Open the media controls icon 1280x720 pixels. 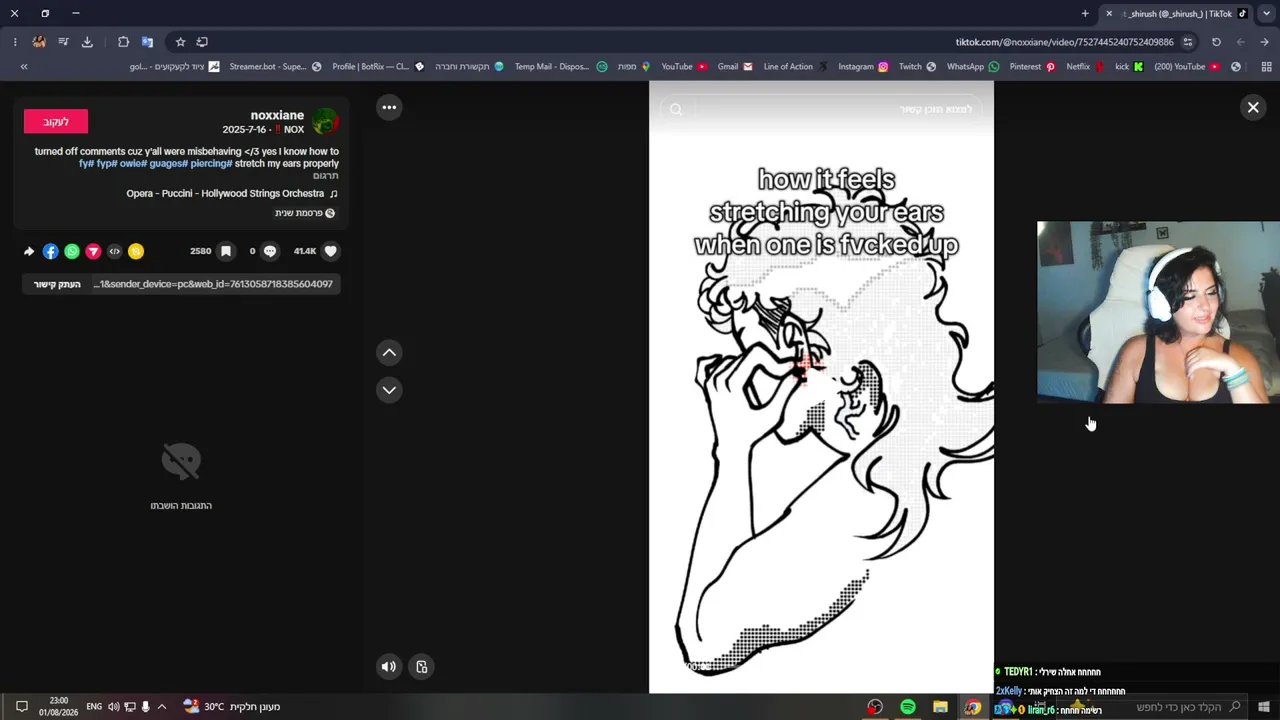point(63,42)
